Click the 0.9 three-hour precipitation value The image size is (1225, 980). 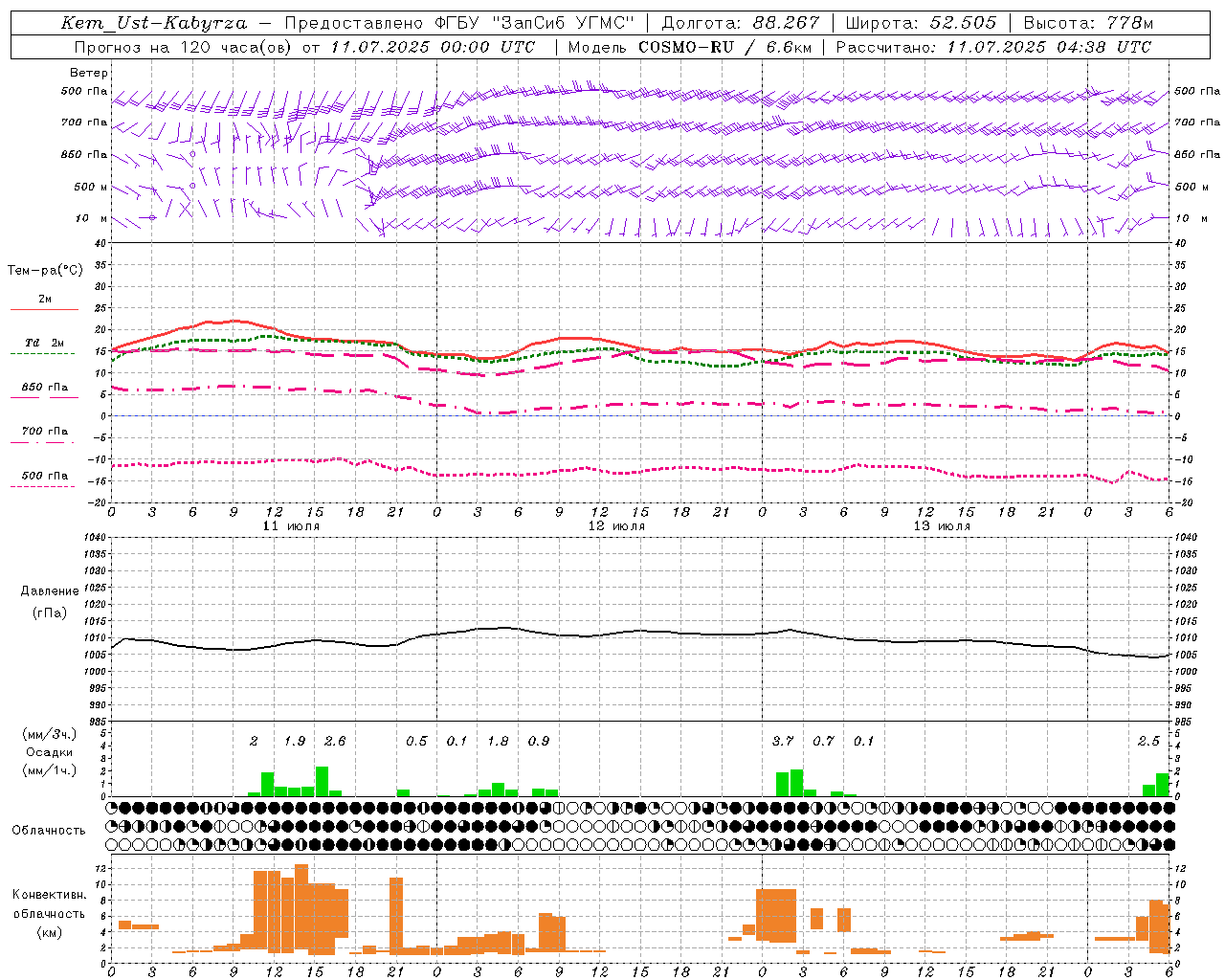[539, 742]
